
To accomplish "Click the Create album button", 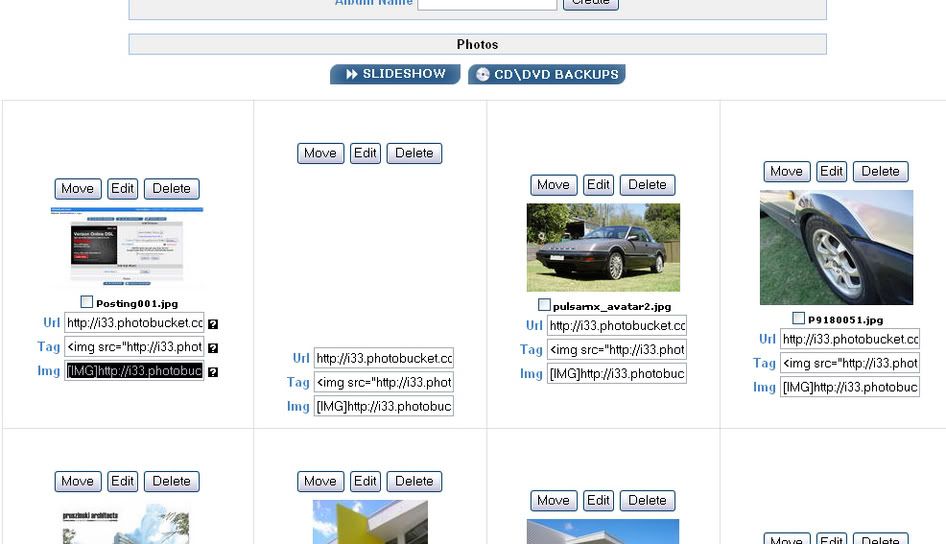I will tap(590, 3).
